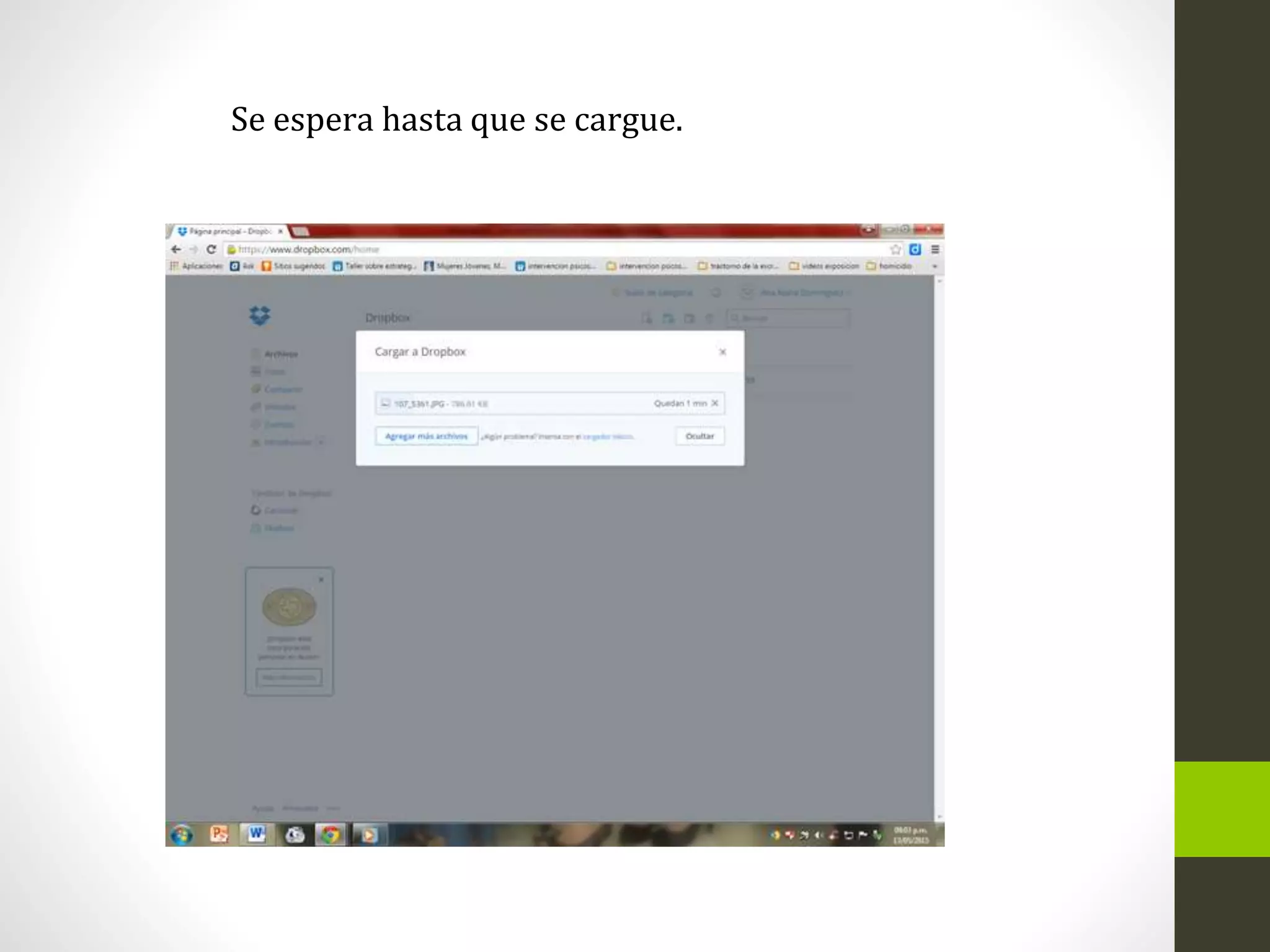Click the Privacidad footer link

301,808
